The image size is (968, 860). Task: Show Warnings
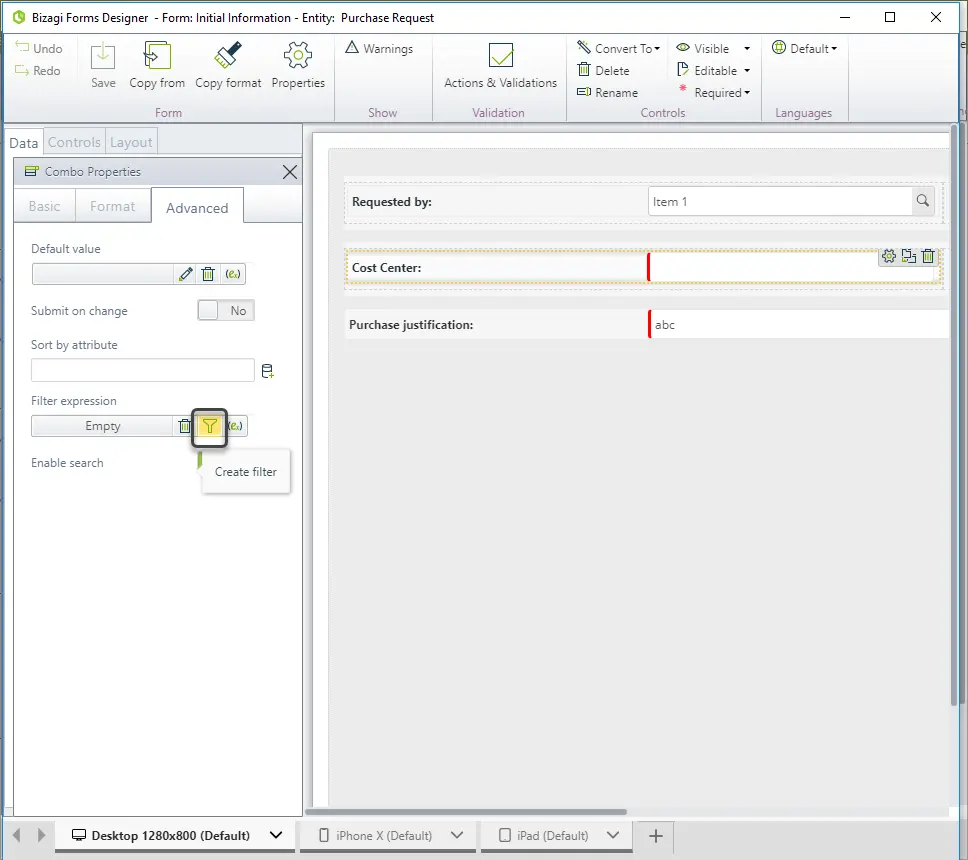tap(378, 48)
